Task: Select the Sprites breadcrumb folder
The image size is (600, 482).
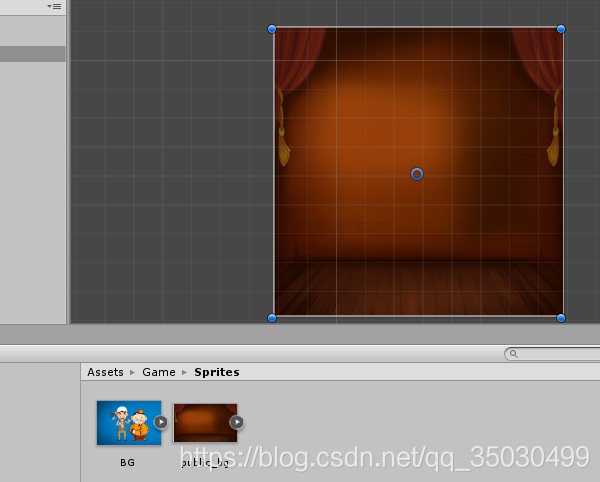Action: 217,372
